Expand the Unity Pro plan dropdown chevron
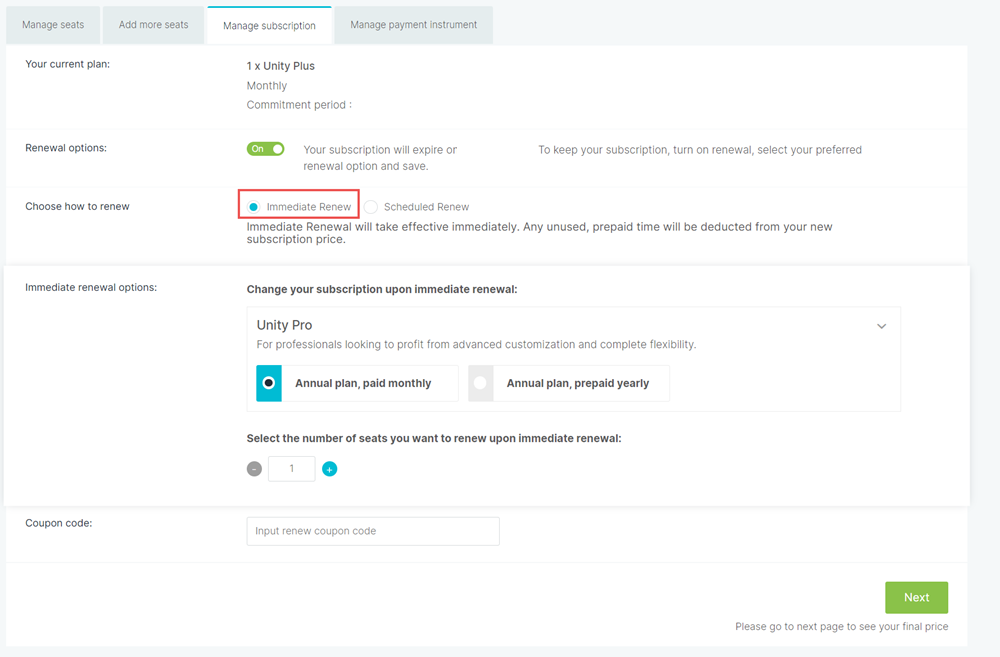Screen dimensions: 1000x657 click(x=881, y=326)
